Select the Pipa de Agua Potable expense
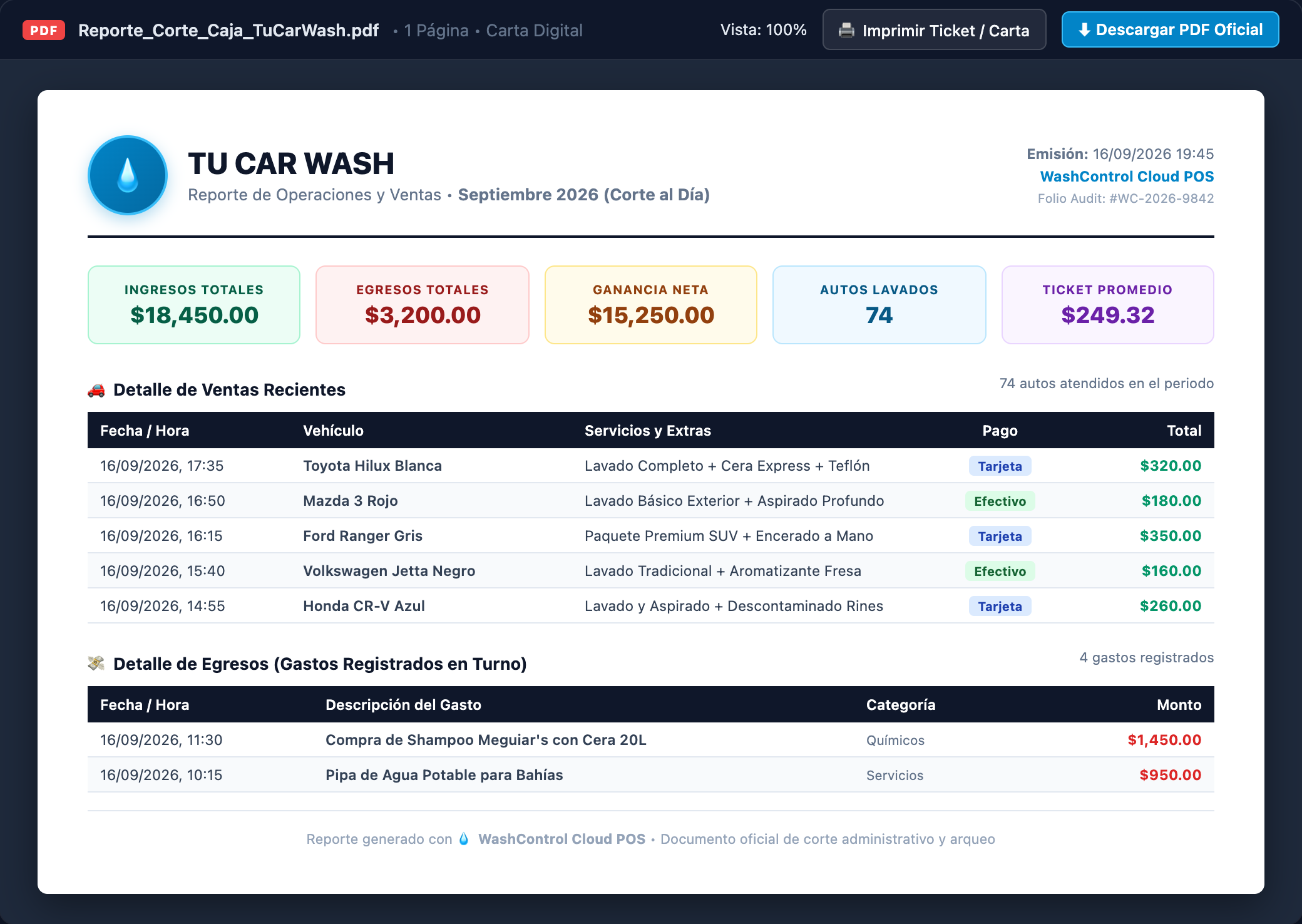Screen dimensions: 1302x924 (x=444, y=775)
